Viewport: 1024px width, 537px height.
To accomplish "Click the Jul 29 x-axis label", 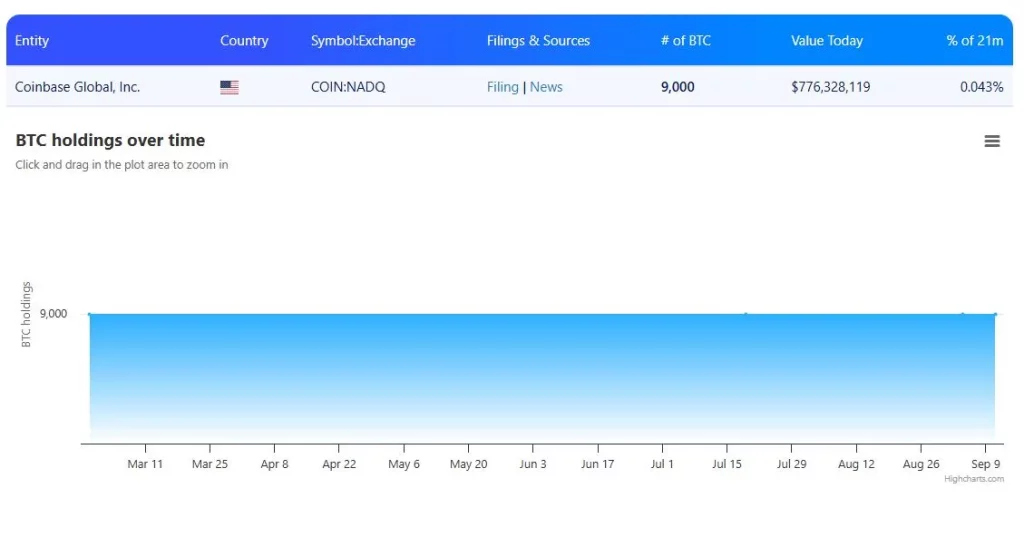I will tap(792, 464).
